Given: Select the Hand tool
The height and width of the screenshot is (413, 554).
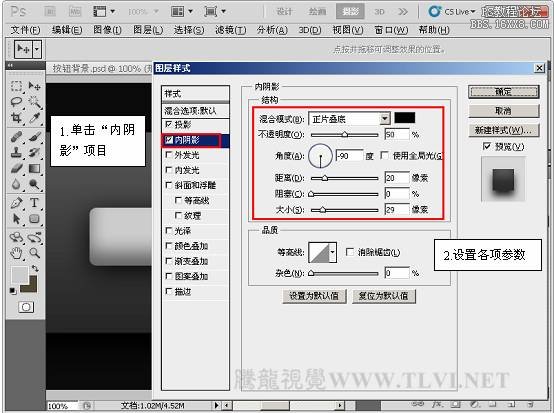Looking at the screenshot, I should click(16, 253).
